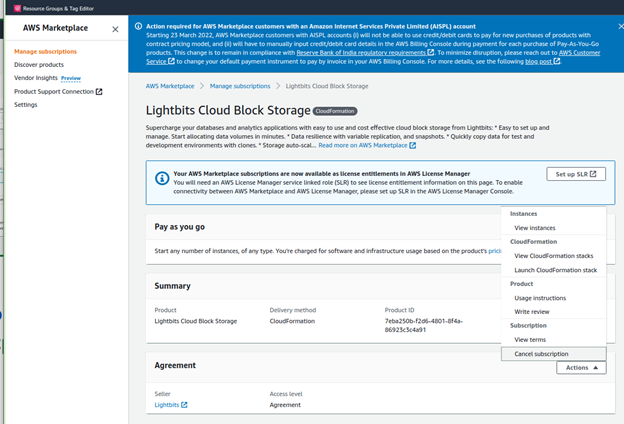624x424 pixels.
Task: Click the Pay as you go heading
Action: 179,227
